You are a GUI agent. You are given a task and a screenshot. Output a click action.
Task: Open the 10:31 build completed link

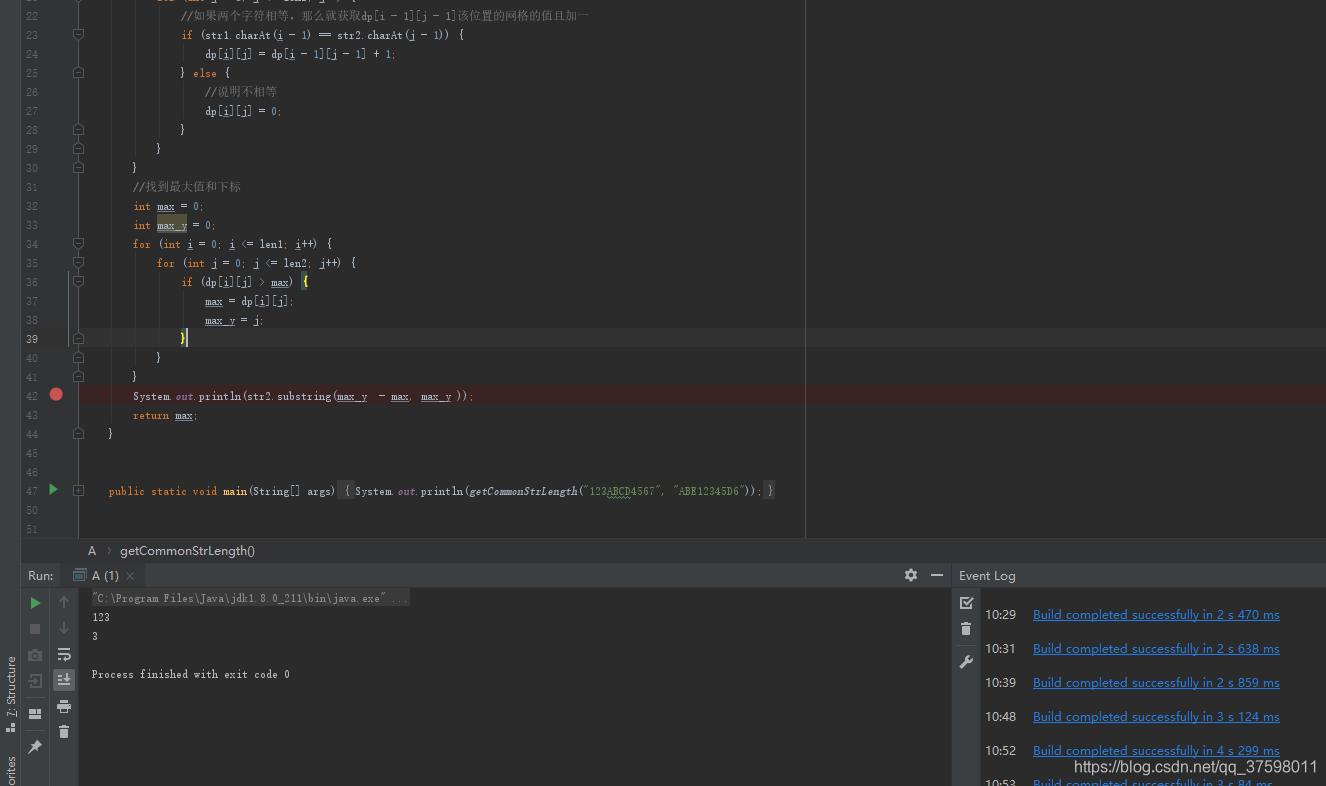[1156, 649]
